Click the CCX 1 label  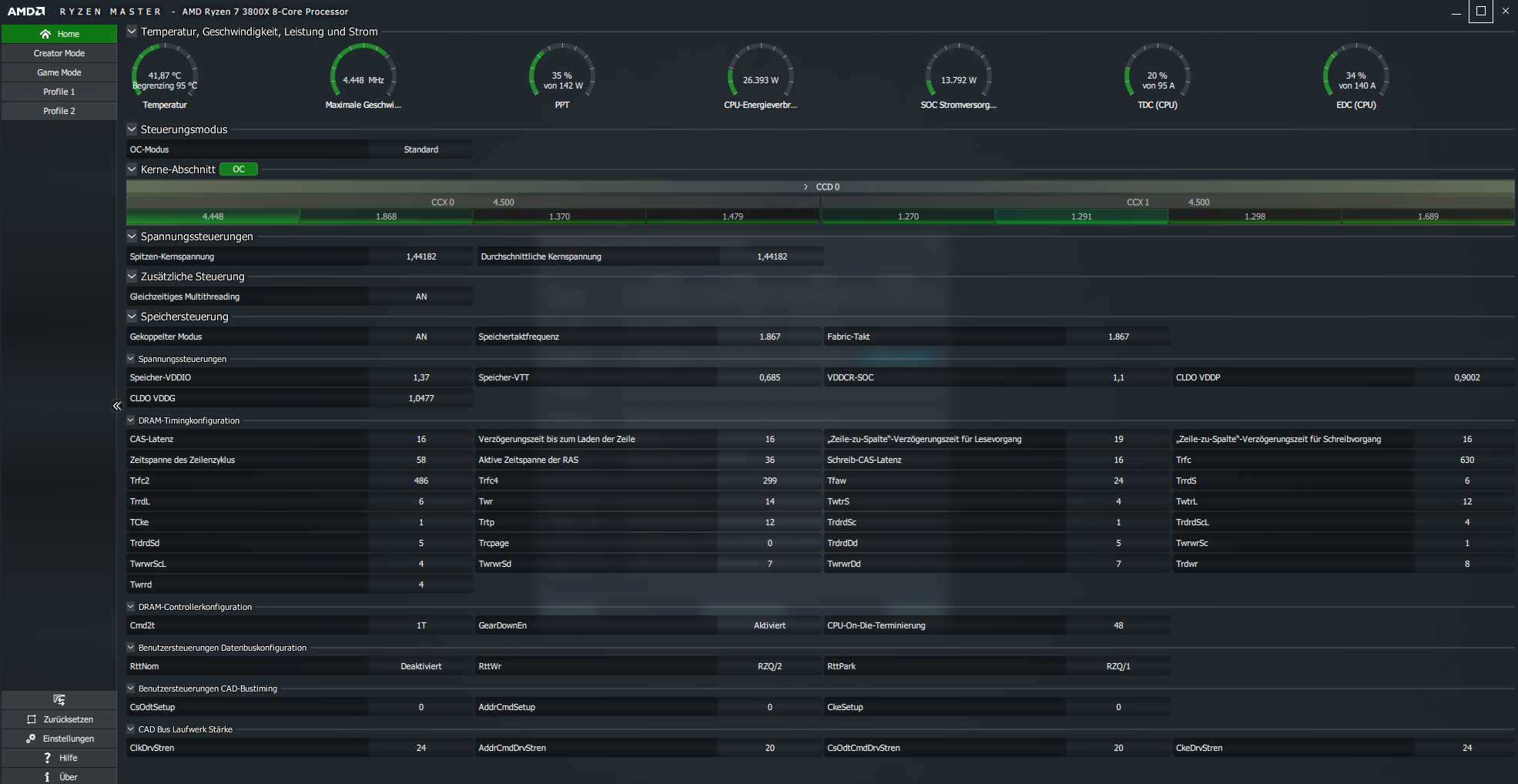point(1138,203)
